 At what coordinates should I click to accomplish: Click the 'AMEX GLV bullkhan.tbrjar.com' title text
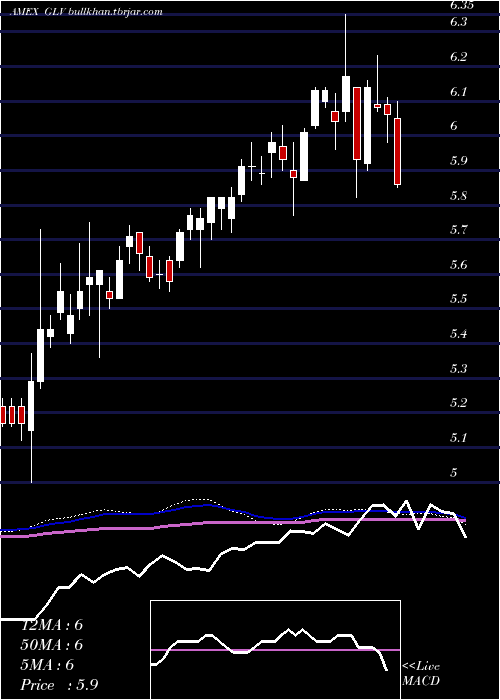(x=87, y=12)
